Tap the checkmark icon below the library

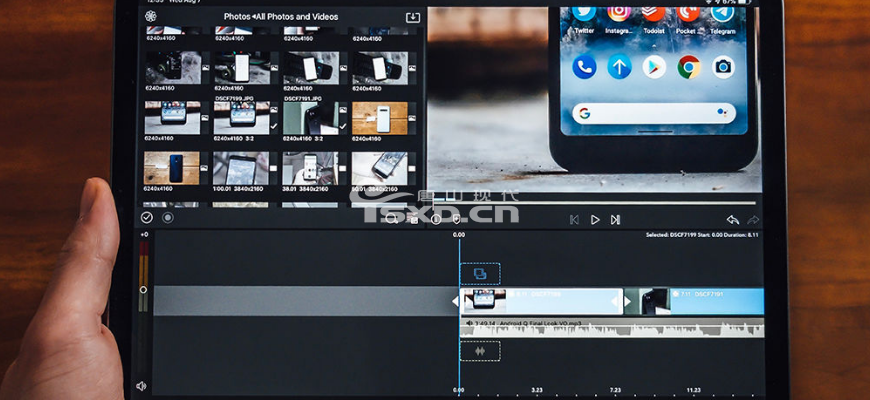click(146, 217)
